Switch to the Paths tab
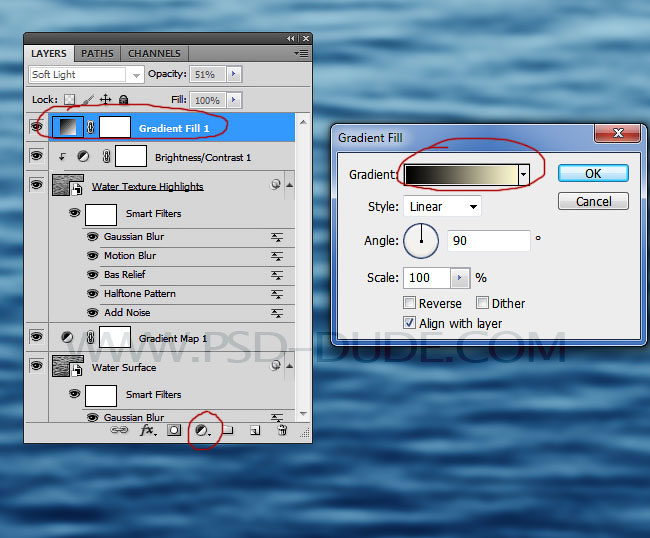Viewport: 650px width, 538px height. 97,53
